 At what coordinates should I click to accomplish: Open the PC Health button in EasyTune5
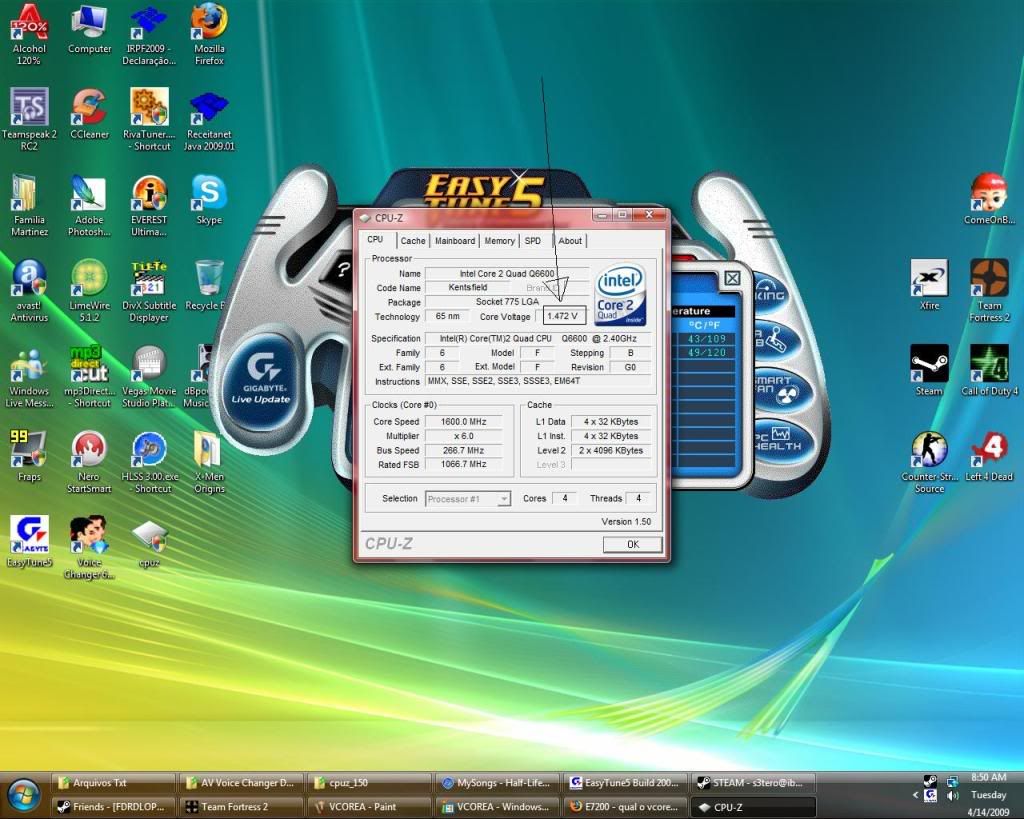780,442
